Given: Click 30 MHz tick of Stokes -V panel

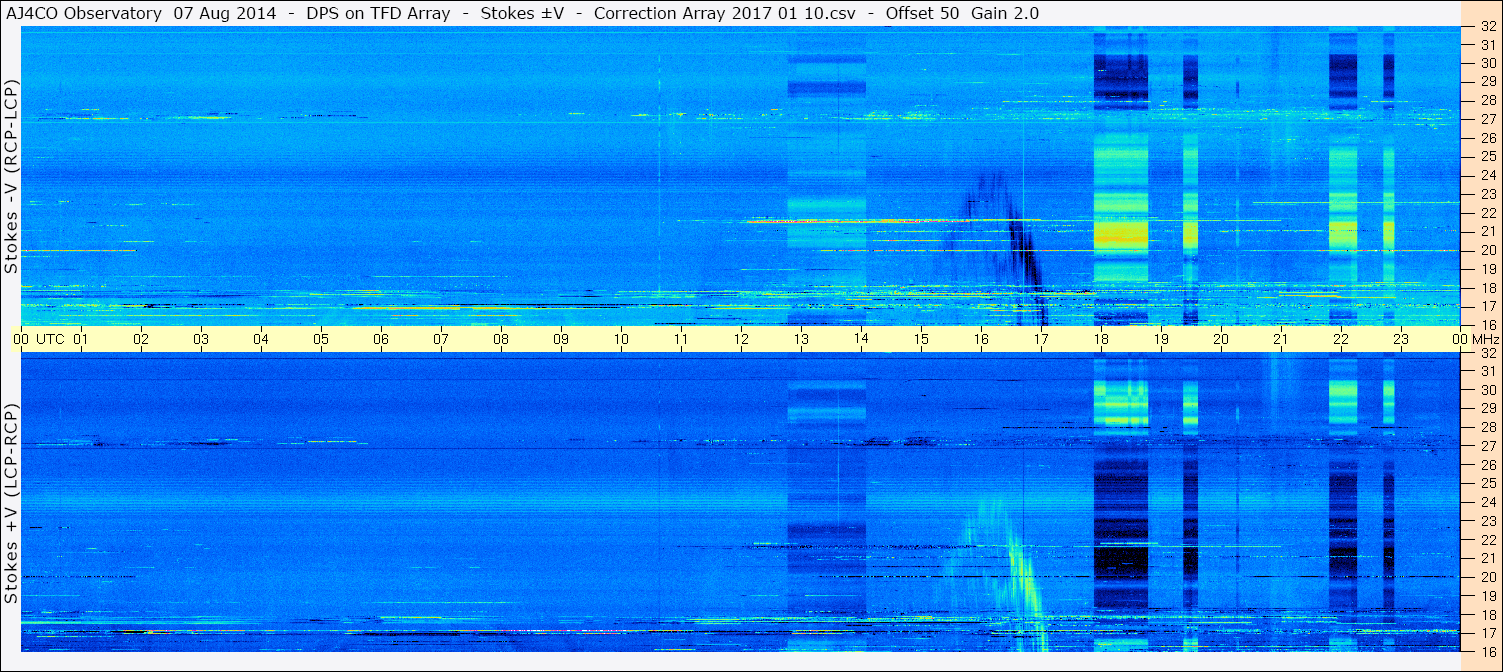Looking at the screenshot, I should tap(1487, 63).
